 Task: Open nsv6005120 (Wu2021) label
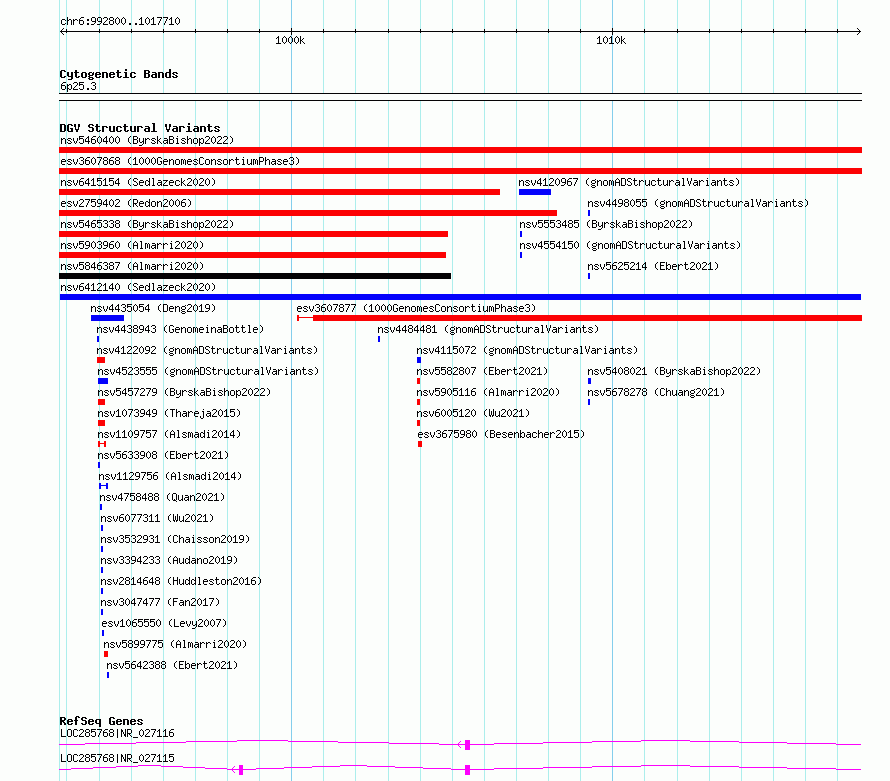(473, 413)
